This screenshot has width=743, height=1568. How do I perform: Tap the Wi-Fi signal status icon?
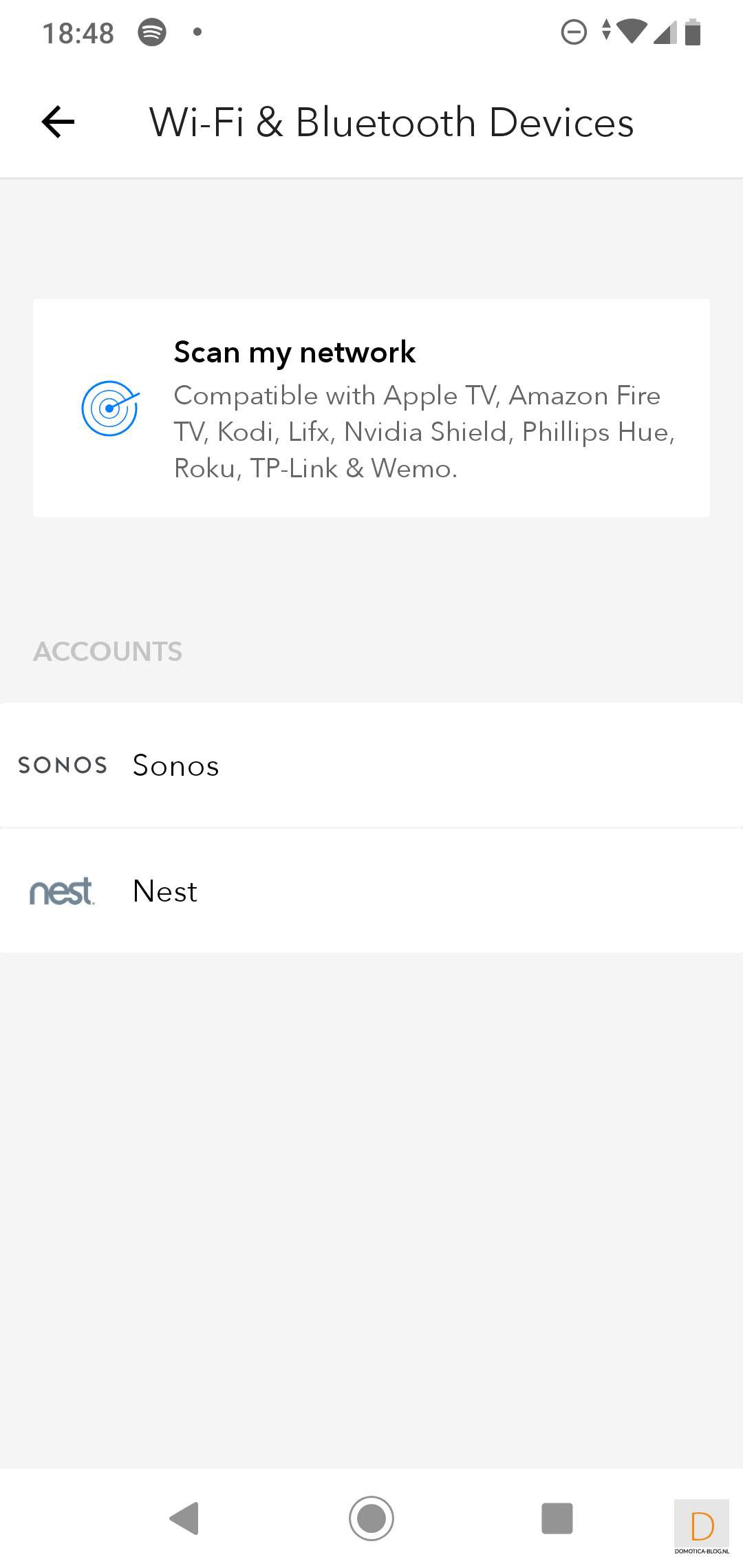tap(630, 32)
